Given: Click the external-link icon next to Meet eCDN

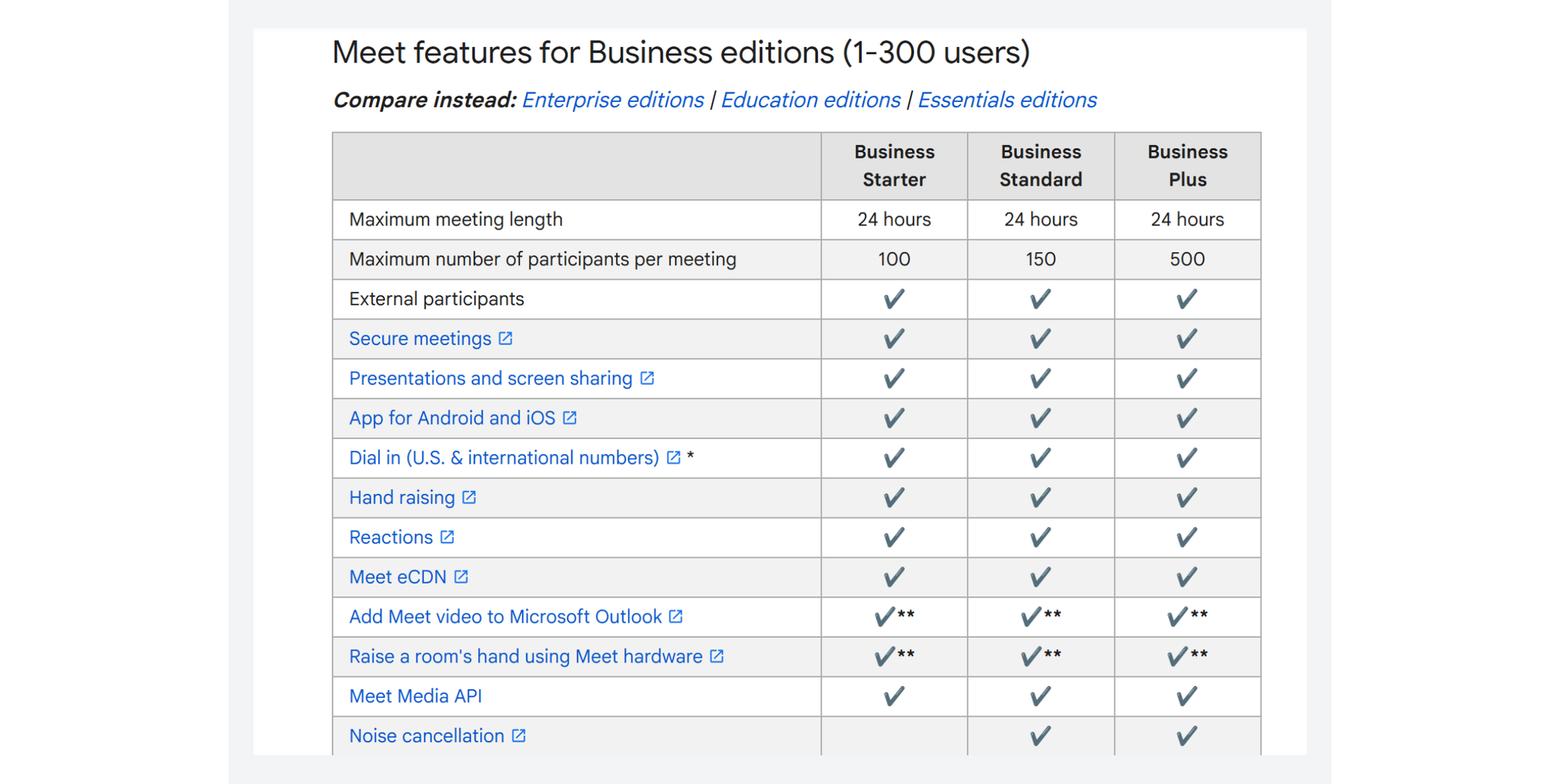Looking at the screenshot, I should click(461, 577).
